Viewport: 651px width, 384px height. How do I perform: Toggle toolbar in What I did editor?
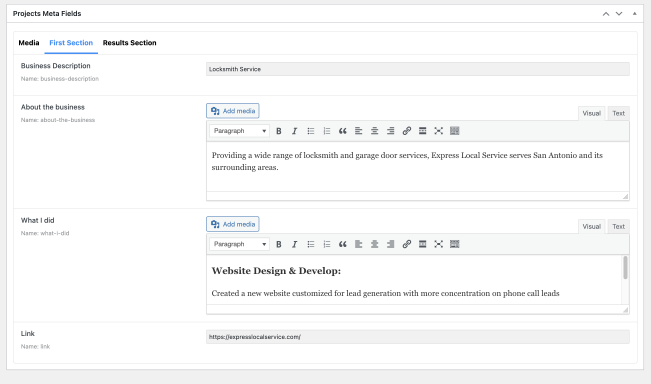click(455, 244)
